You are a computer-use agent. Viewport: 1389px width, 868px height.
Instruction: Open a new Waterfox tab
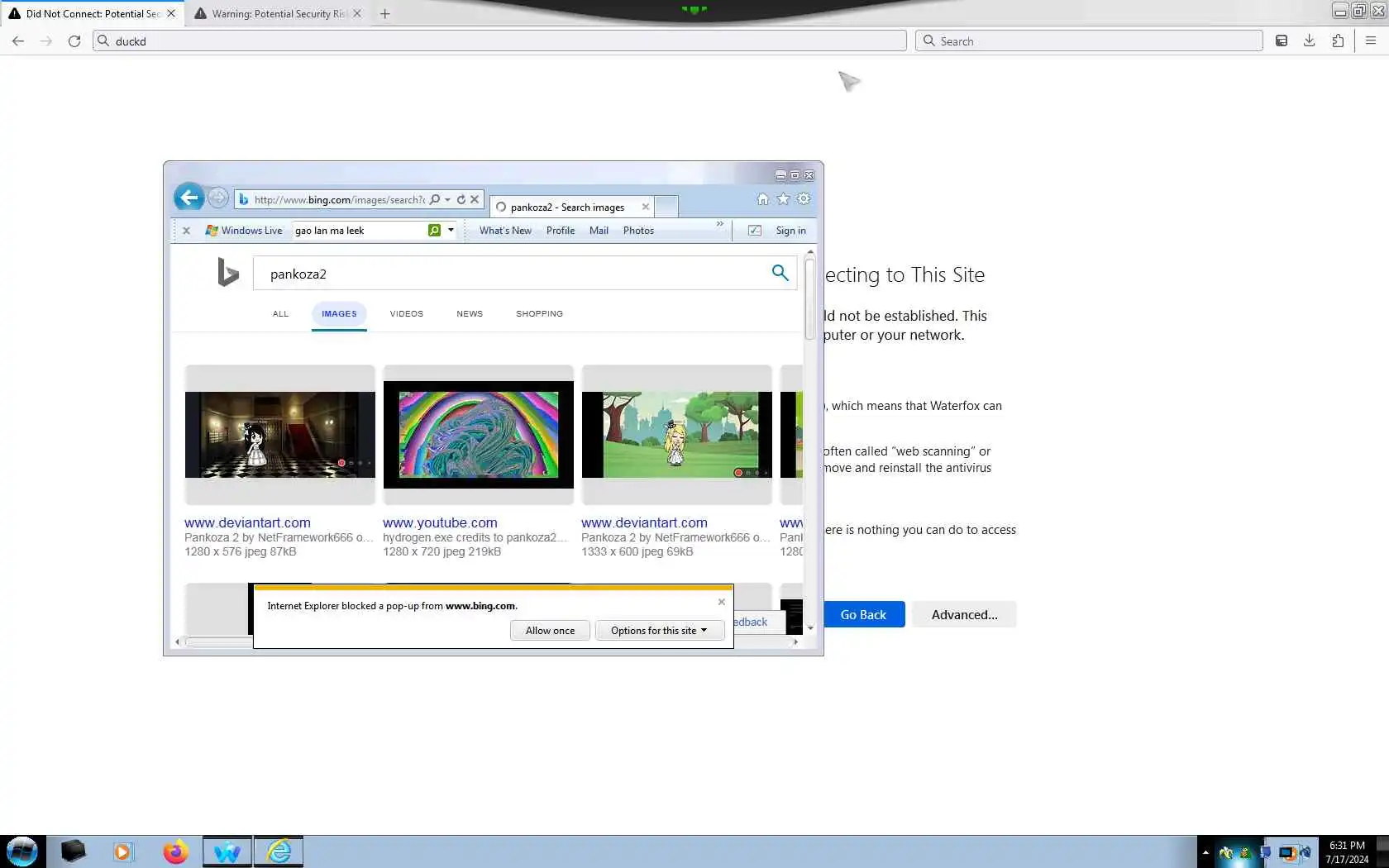point(384,13)
